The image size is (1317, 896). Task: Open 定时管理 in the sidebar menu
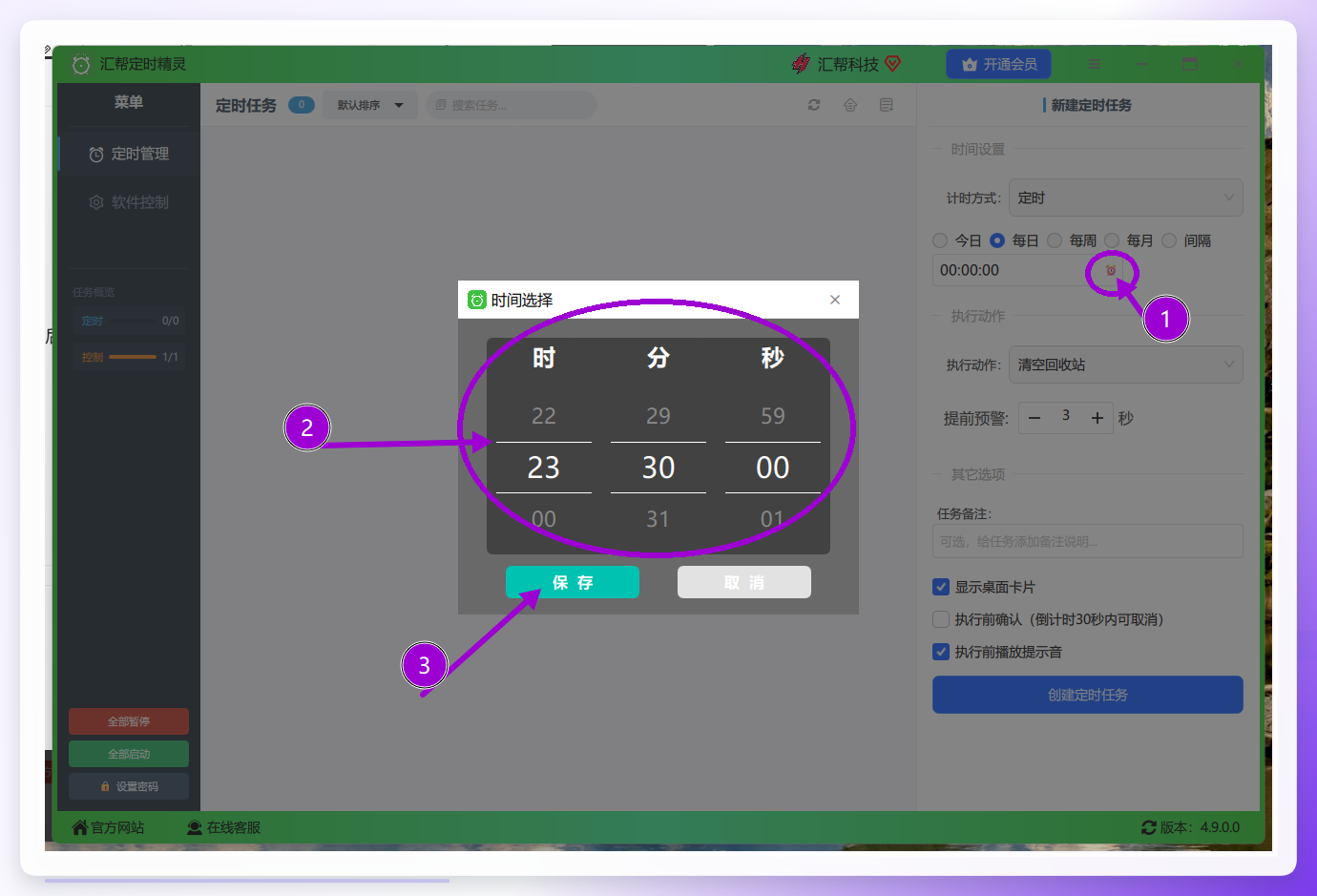pos(129,154)
